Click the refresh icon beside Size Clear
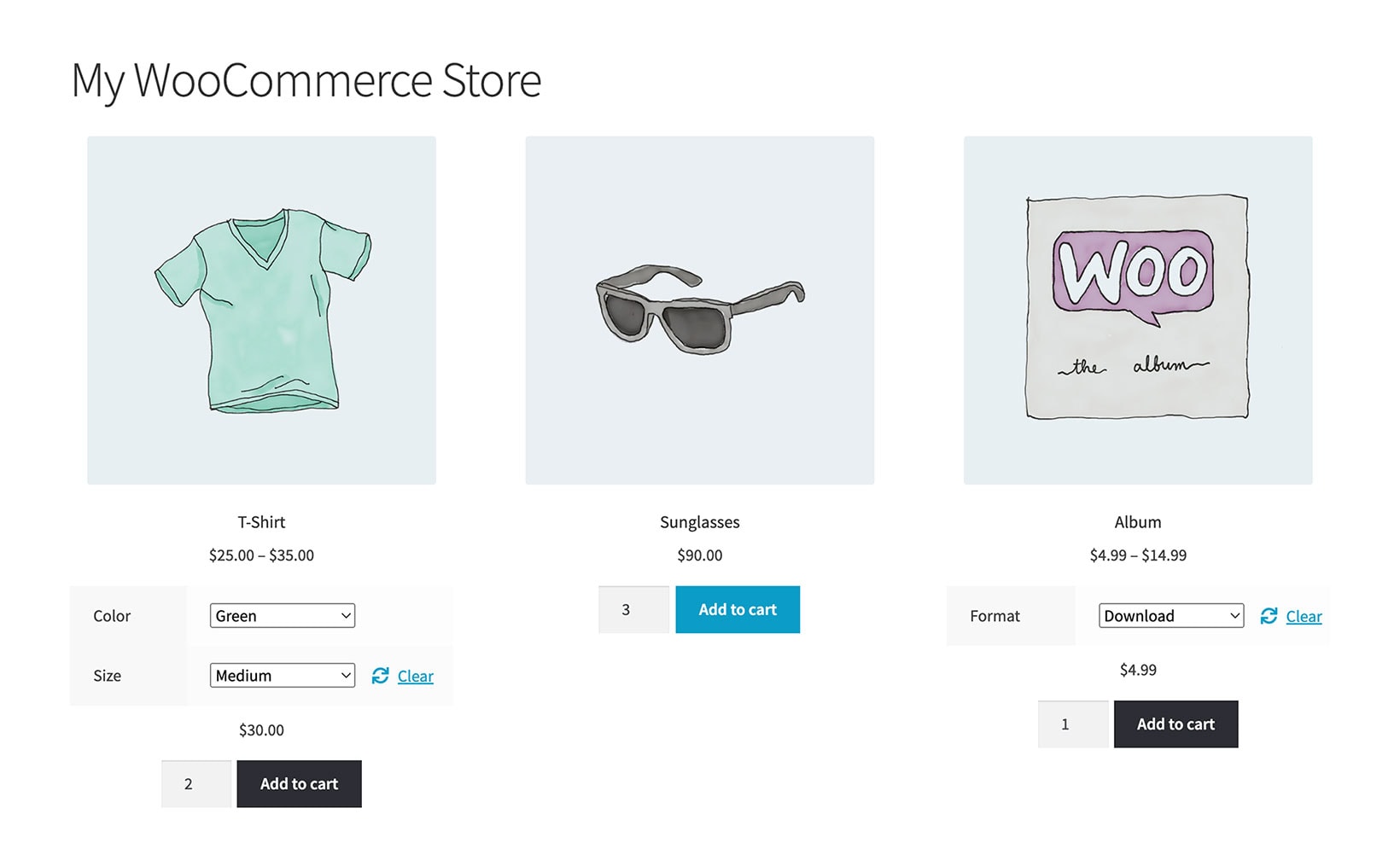Viewport: 1400px width, 866px height. (381, 676)
